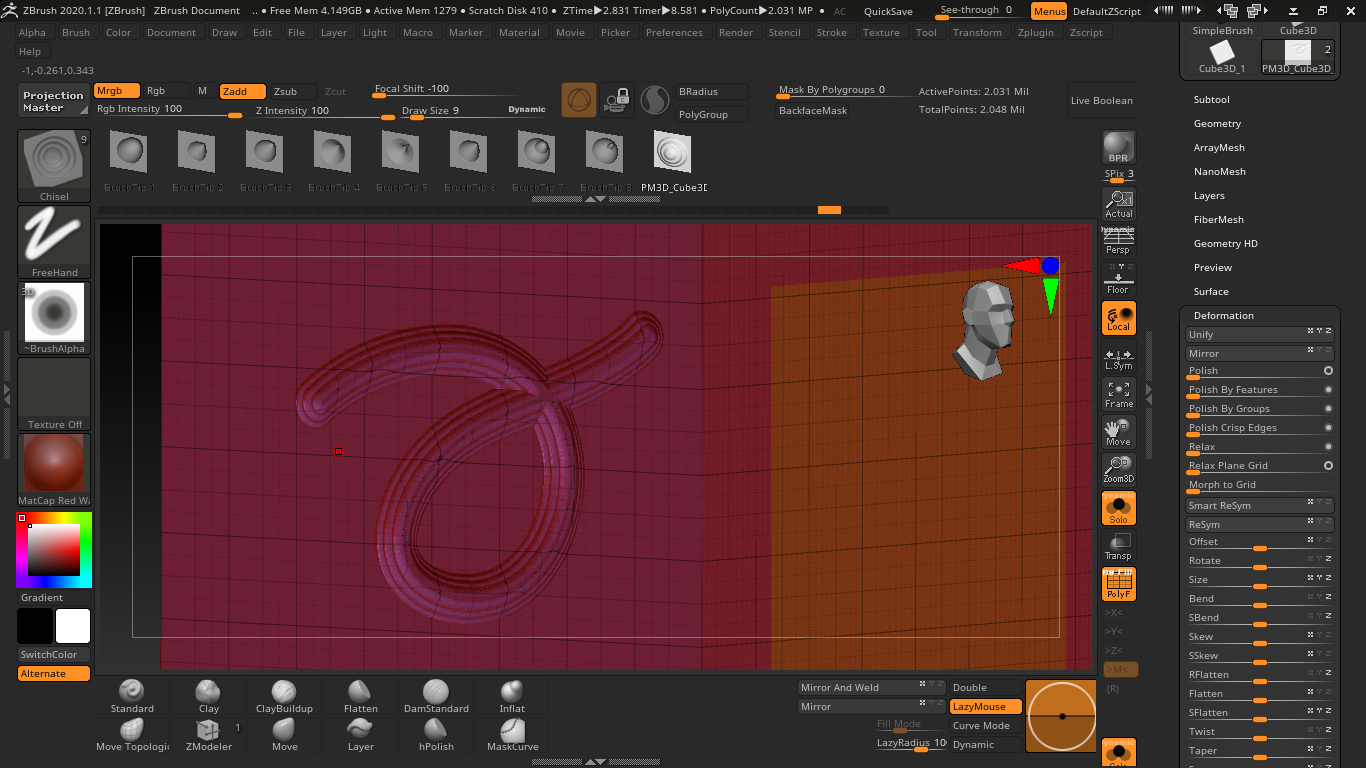Viewport: 1366px width, 768px height.
Task: Expand the Subtool palette section
Action: coord(1212,100)
